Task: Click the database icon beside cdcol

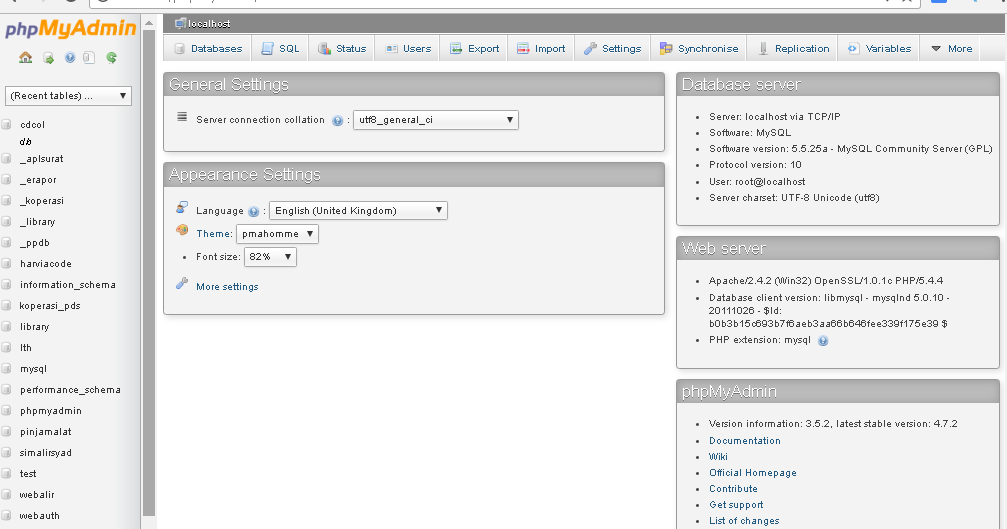Action: [x=6, y=125]
